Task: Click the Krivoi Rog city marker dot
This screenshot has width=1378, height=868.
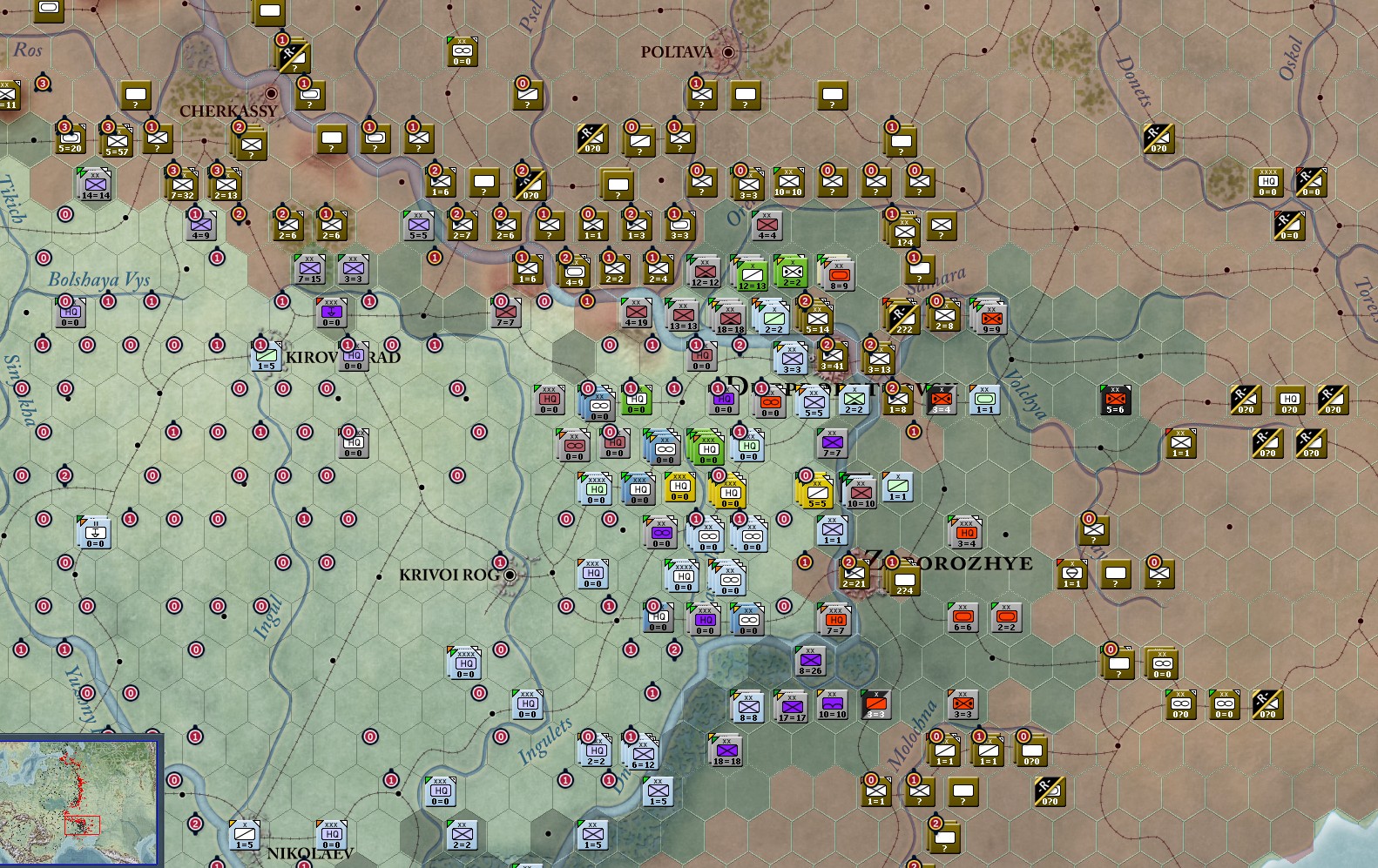Action: tap(510, 575)
